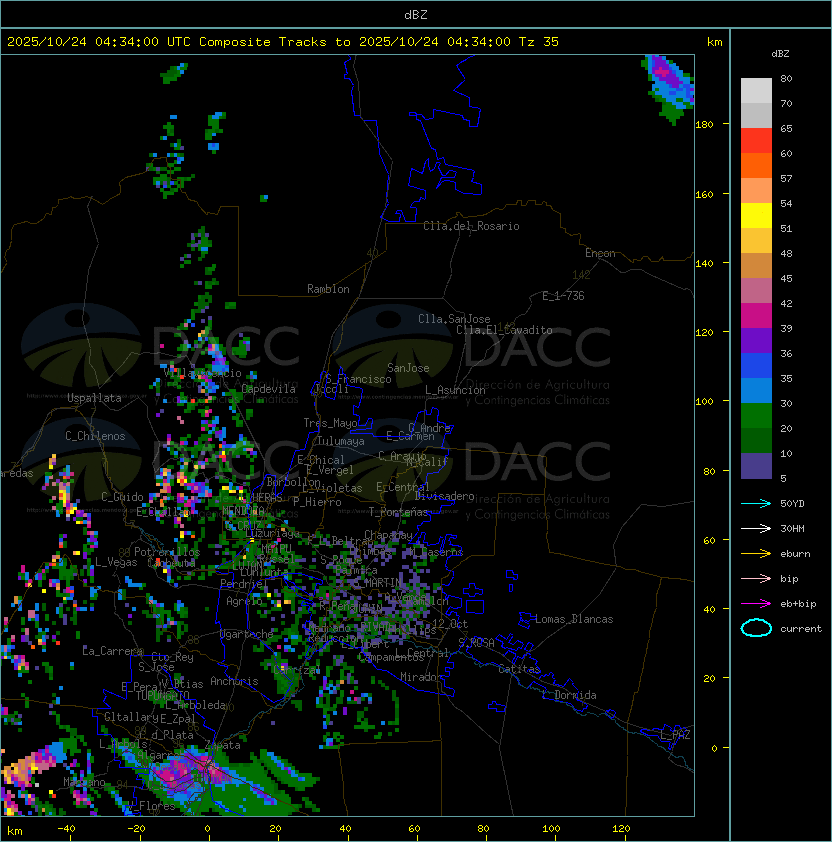This screenshot has width=832, height=842.
Task: Click the L_Dormida place label
Action: [569, 695]
